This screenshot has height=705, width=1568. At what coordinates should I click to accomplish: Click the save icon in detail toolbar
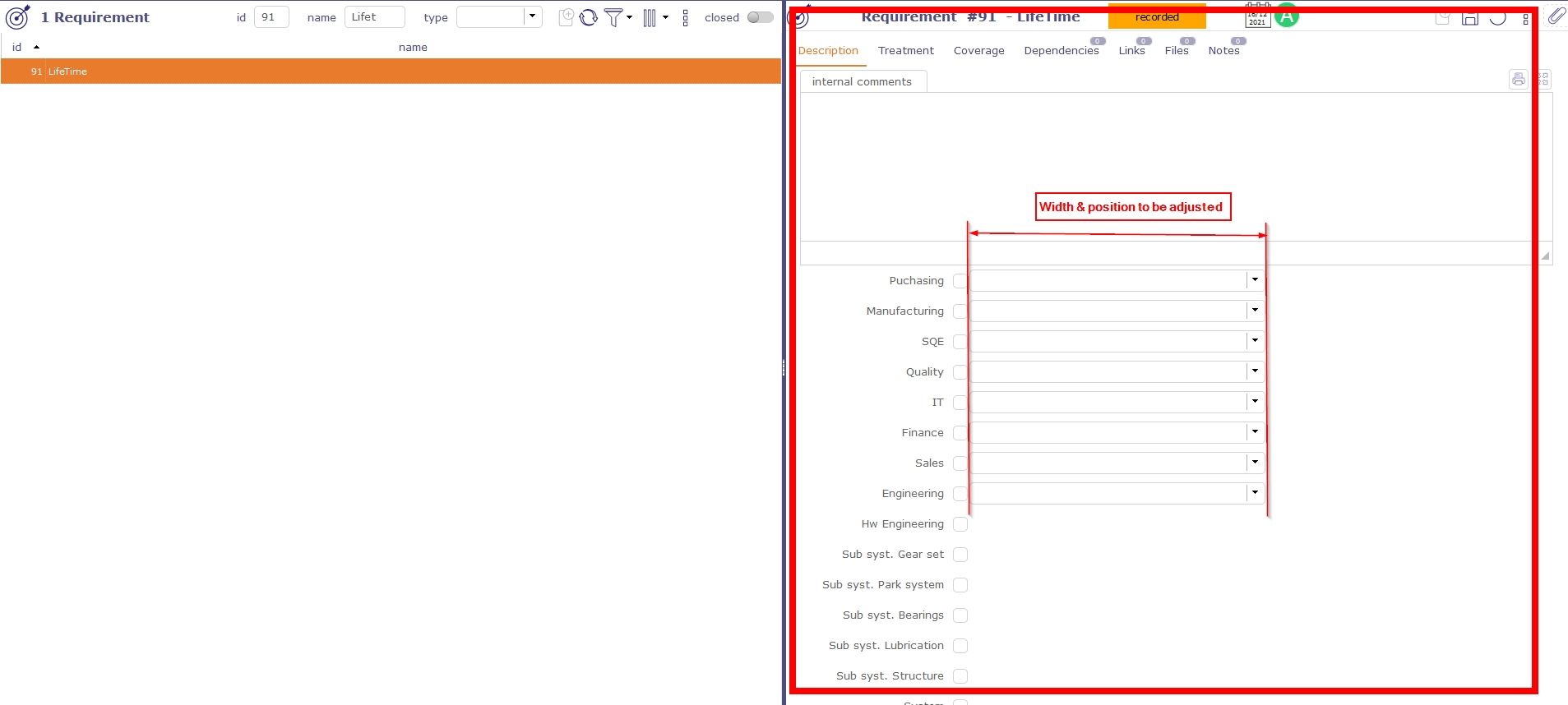tap(1470, 18)
